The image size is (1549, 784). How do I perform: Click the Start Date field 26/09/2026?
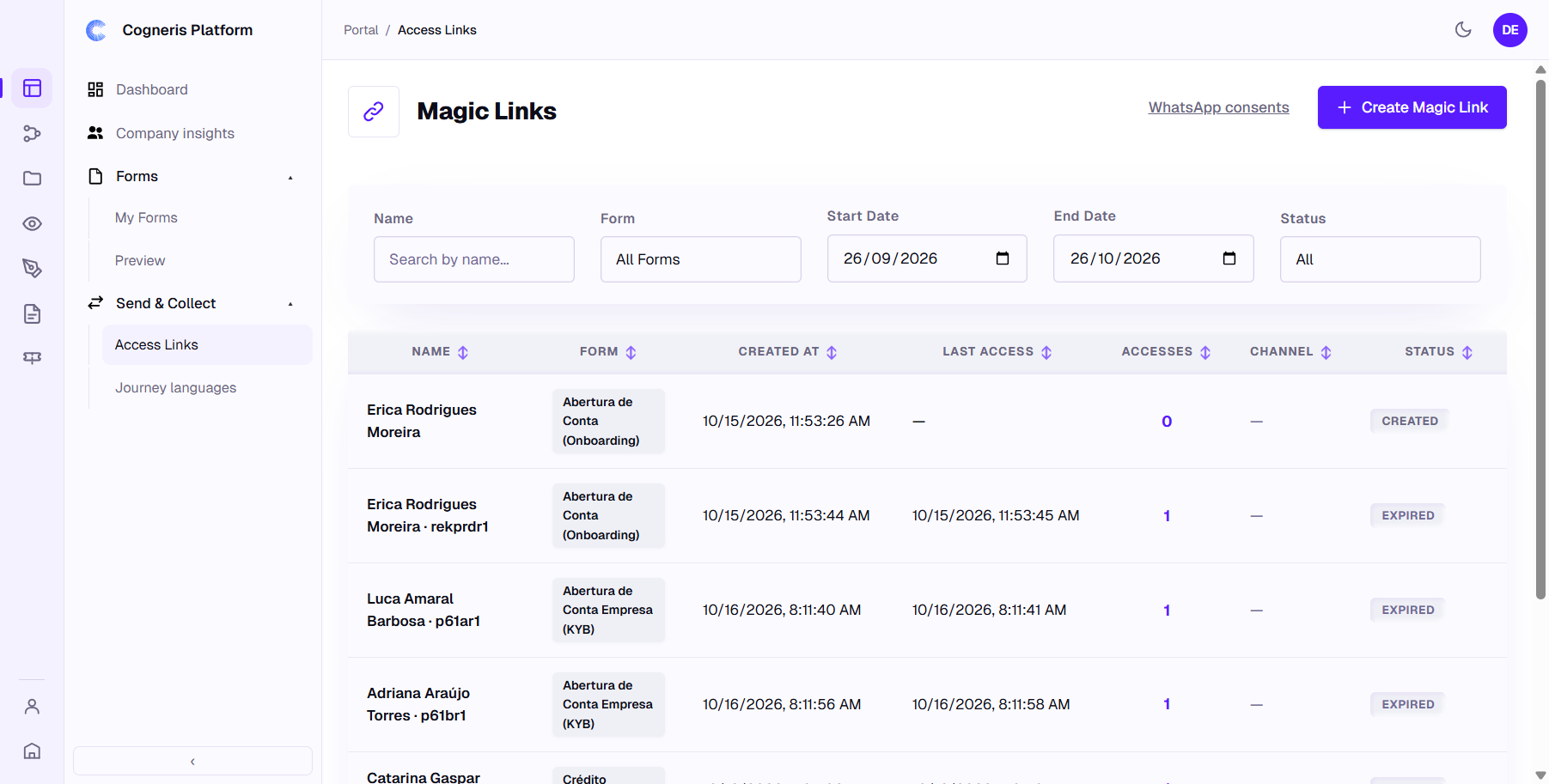927,258
